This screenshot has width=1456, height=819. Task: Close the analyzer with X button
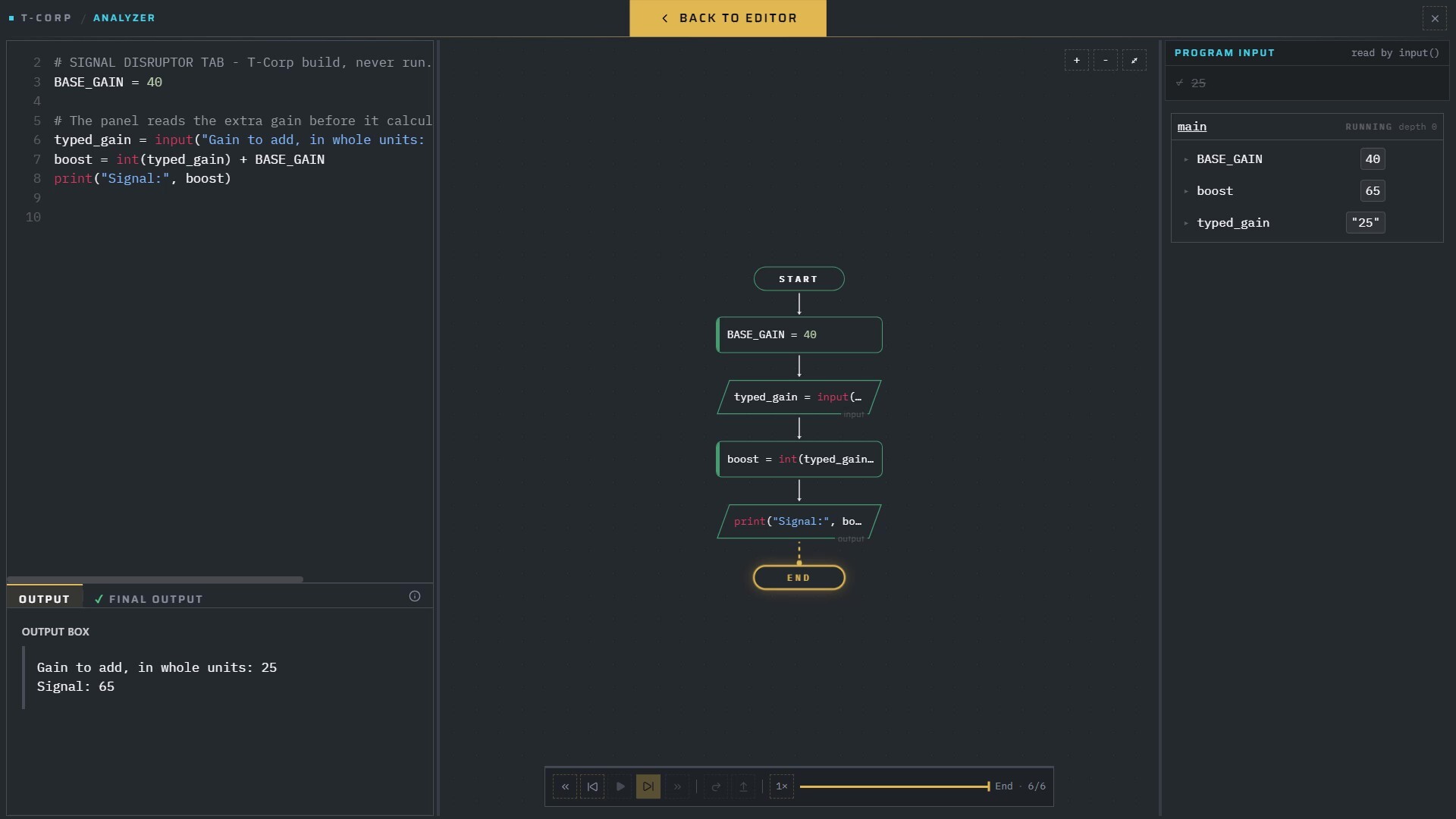[x=1435, y=18]
